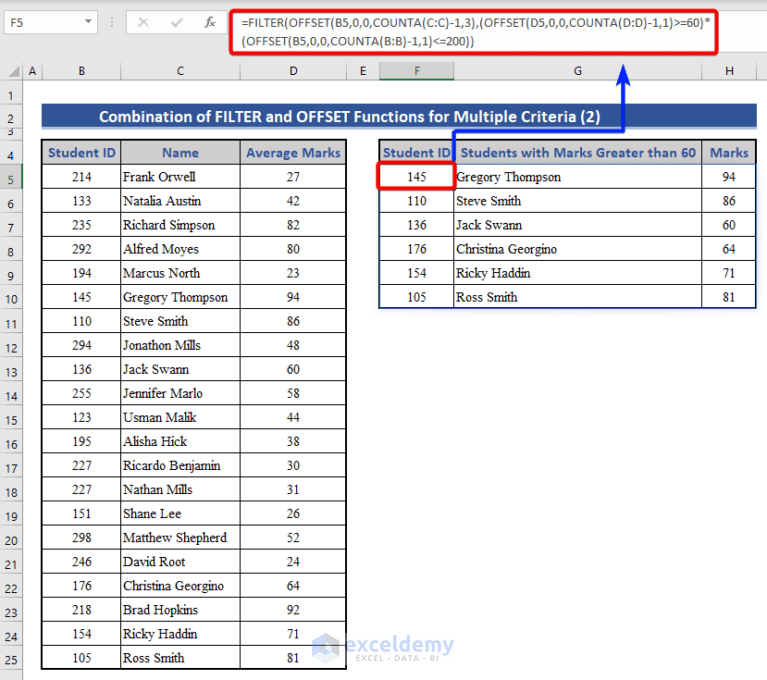This screenshot has height=680, width=767.
Task: Select 'Usman Malik' name cell
Action: coord(180,417)
